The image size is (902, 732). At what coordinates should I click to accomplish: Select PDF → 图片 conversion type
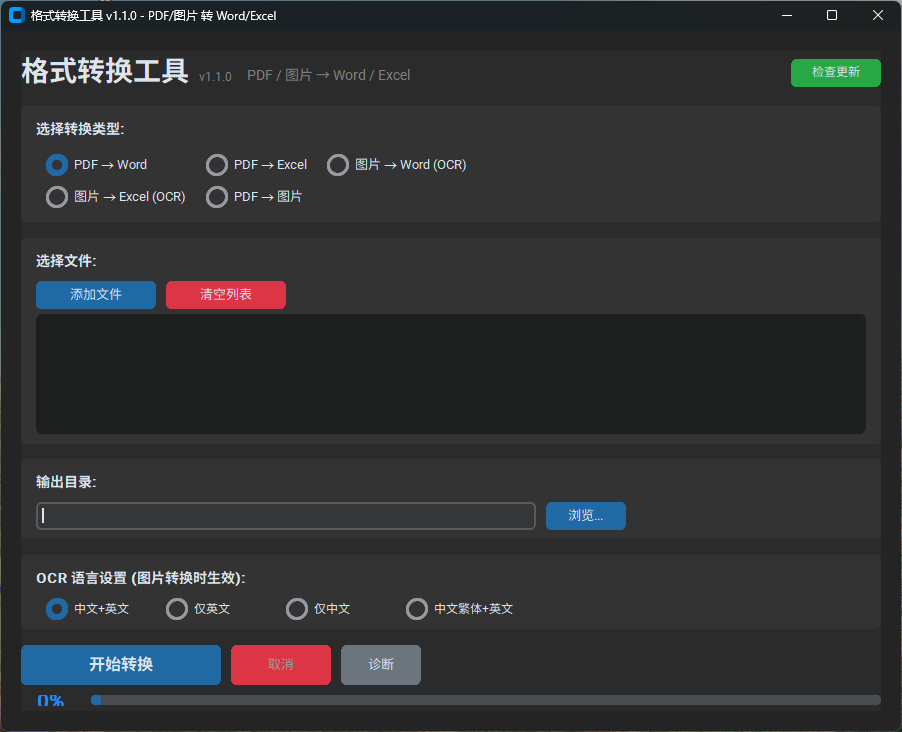click(x=254, y=197)
